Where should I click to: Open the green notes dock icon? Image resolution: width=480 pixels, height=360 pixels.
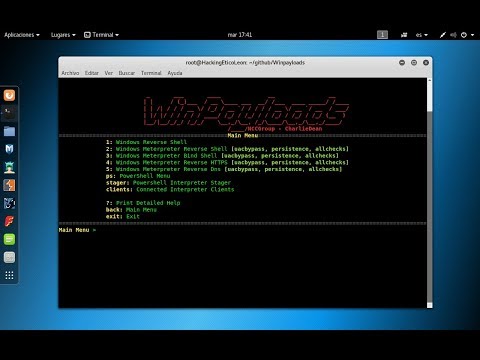[9, 239]
